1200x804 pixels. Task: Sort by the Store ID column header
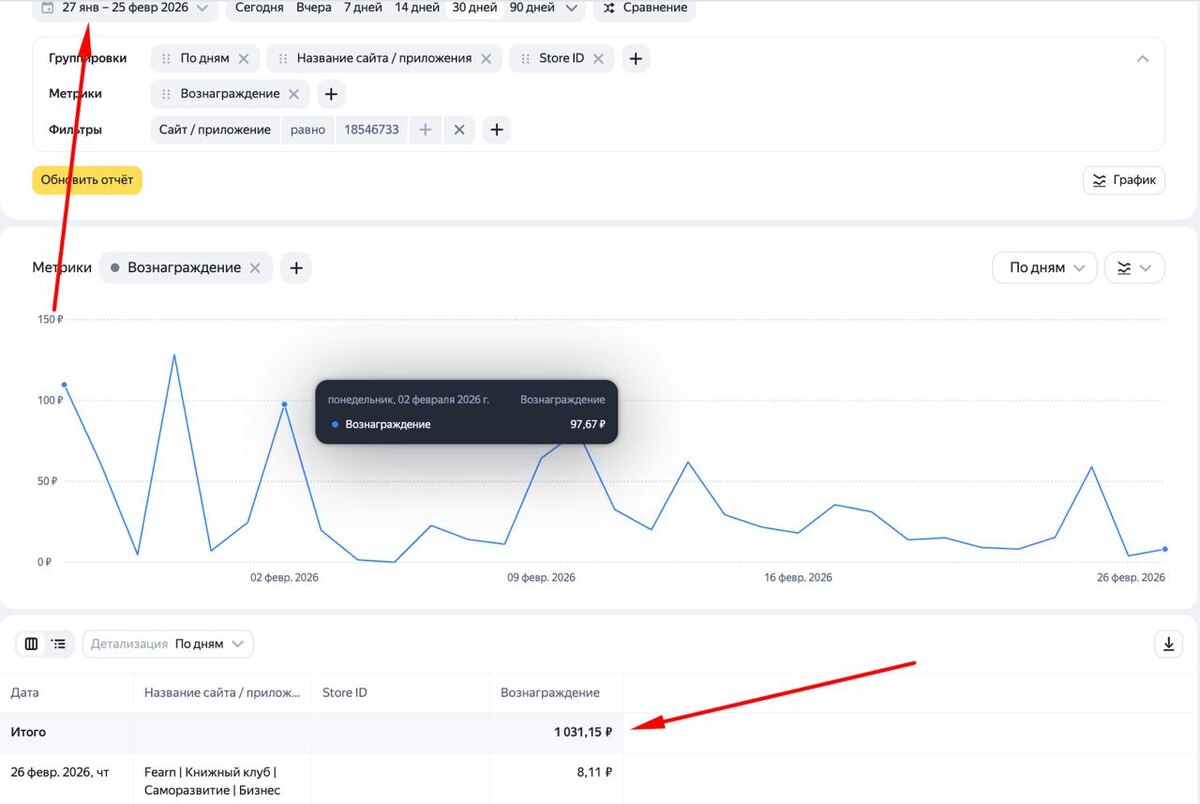[x=344, y=692]
